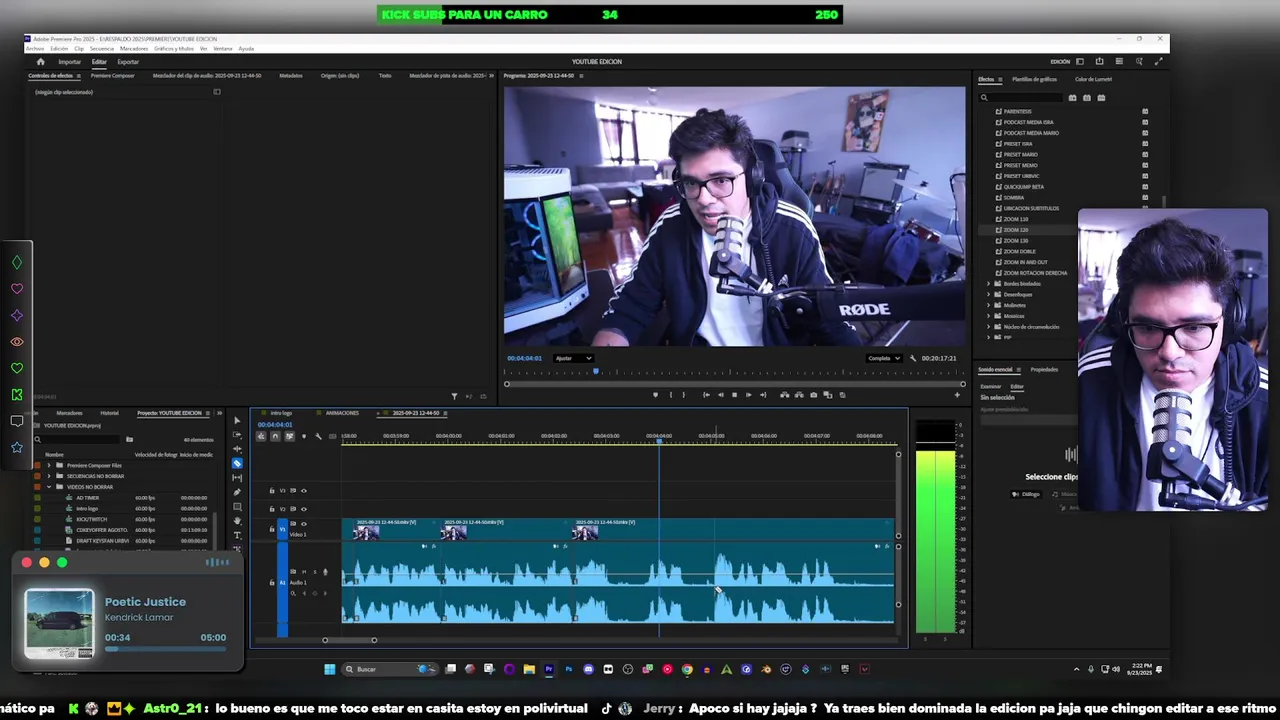
Task: Expand SECUENCIAS NO BORRAR bin
Action: (48, 476)
